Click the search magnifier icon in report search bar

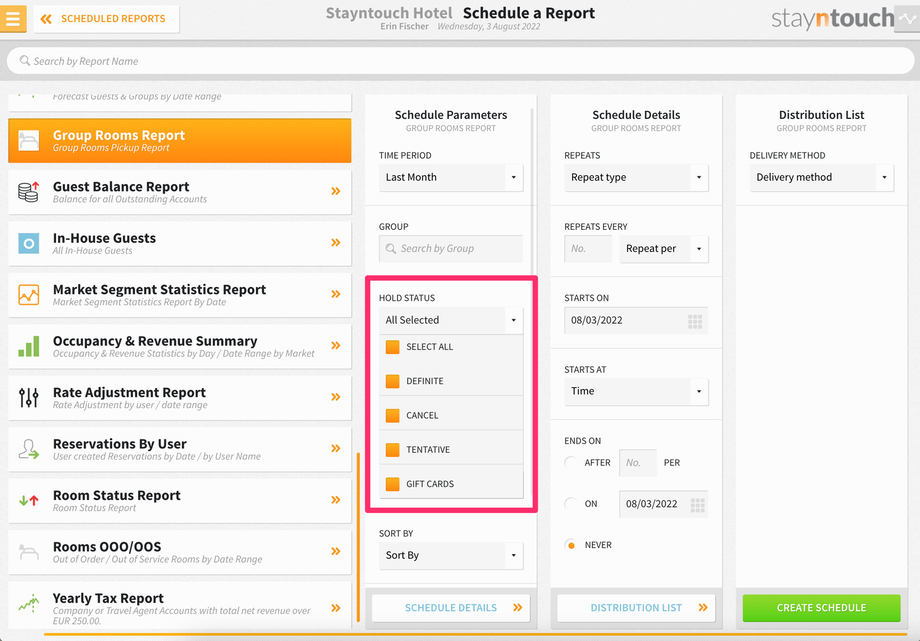click(25, 61)
